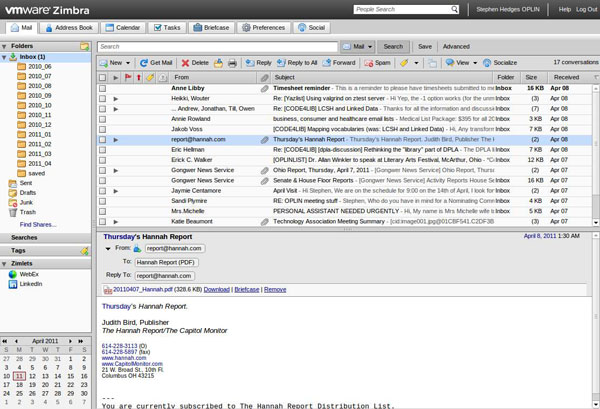600x409 pixels.
Task: Print the message with the printer icon
Action: (x=232, y=62)
